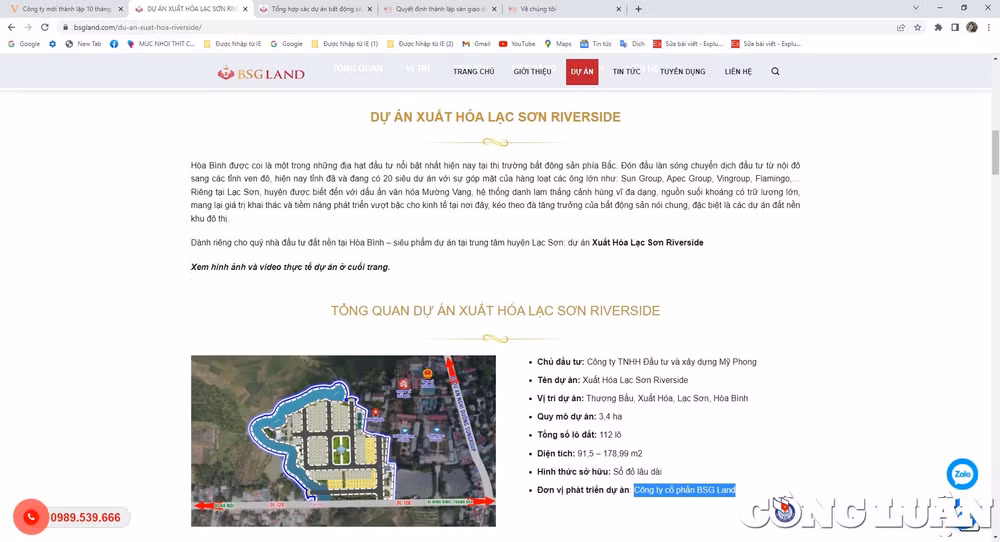Click the Chủ đầu tư Mỹ Phong line
This screenshot has height=542, width=1000.
click(x=647, y=362)
